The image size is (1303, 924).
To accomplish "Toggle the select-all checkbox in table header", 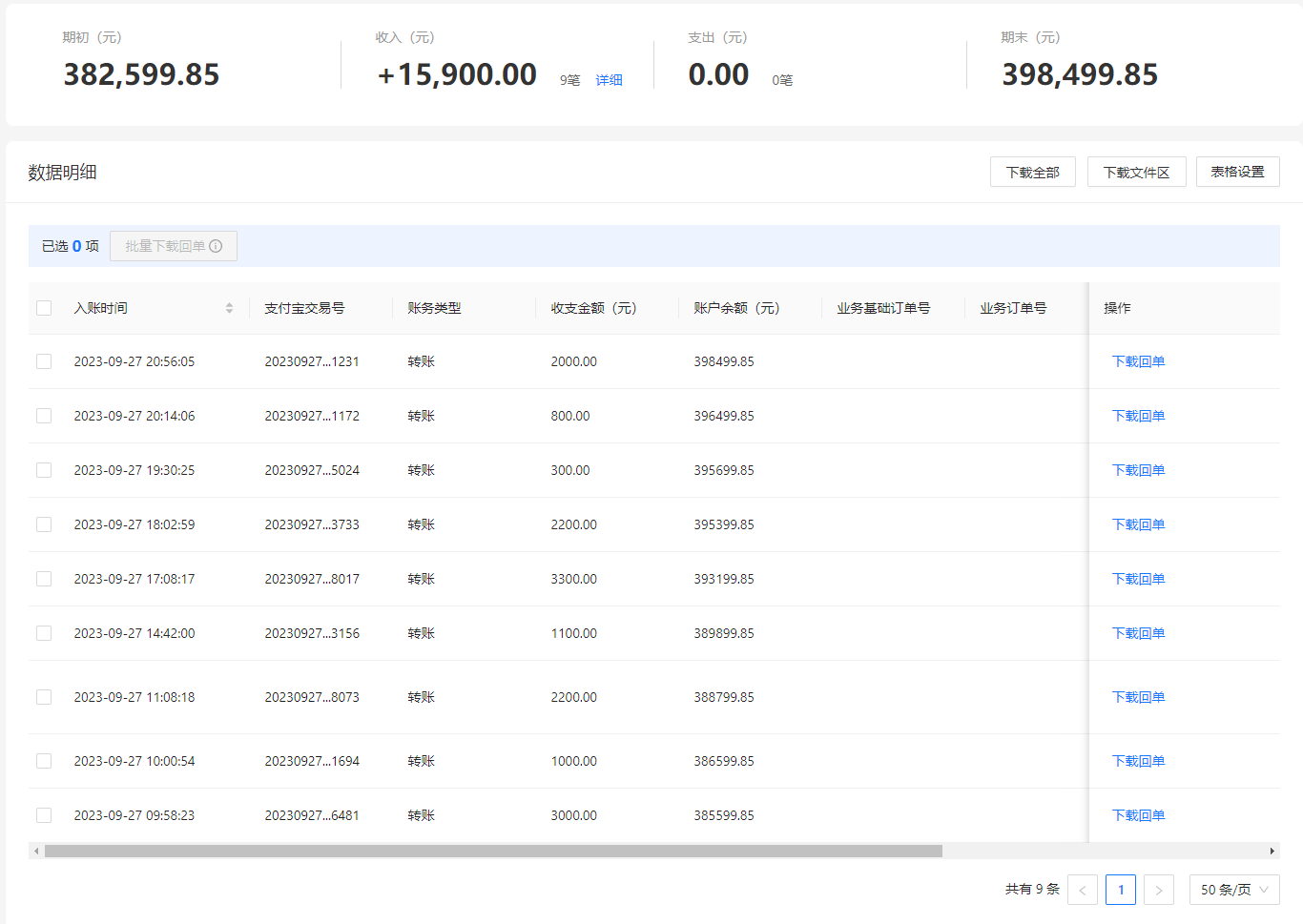I will [x=44, y=308].
